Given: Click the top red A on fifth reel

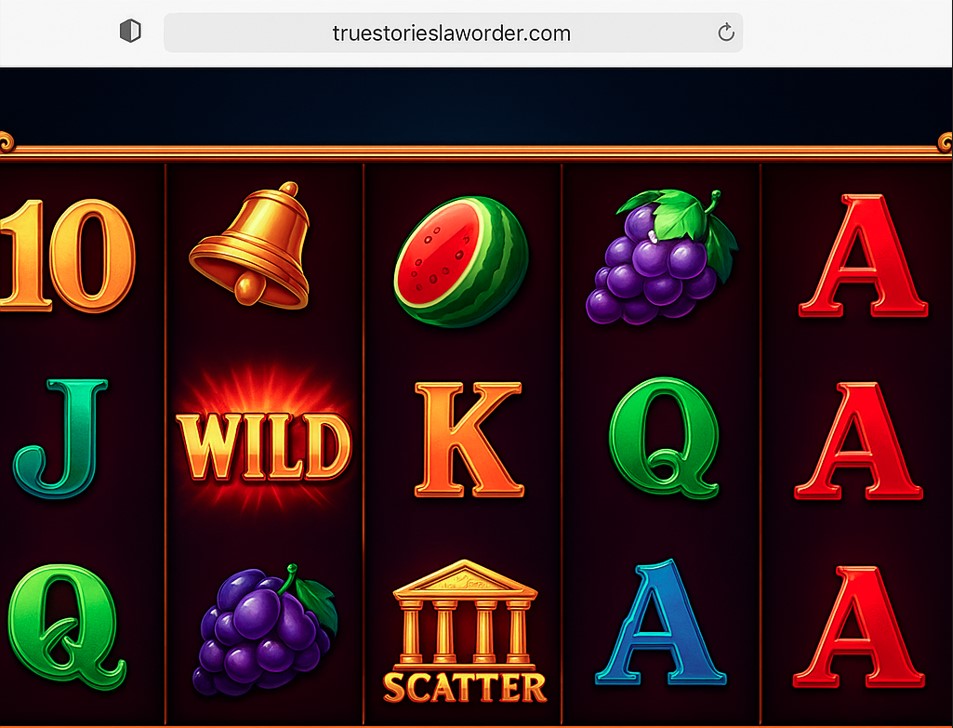Looking at the screenshot, I should point(863,256).
